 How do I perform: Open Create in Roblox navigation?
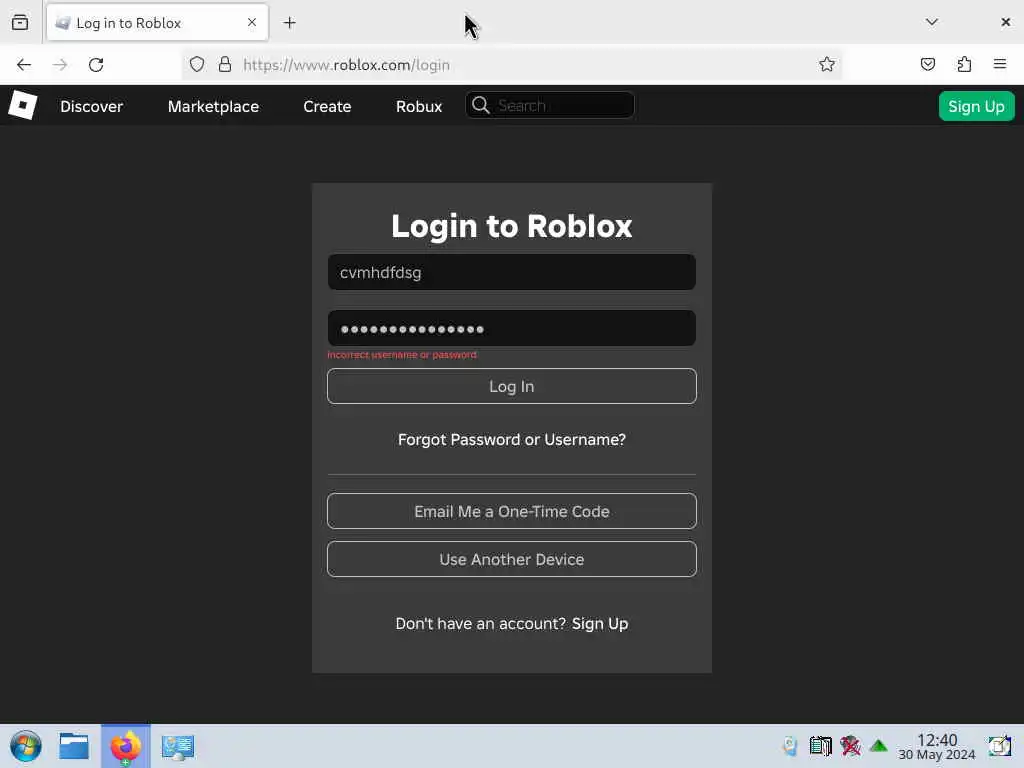pos(327,106)
